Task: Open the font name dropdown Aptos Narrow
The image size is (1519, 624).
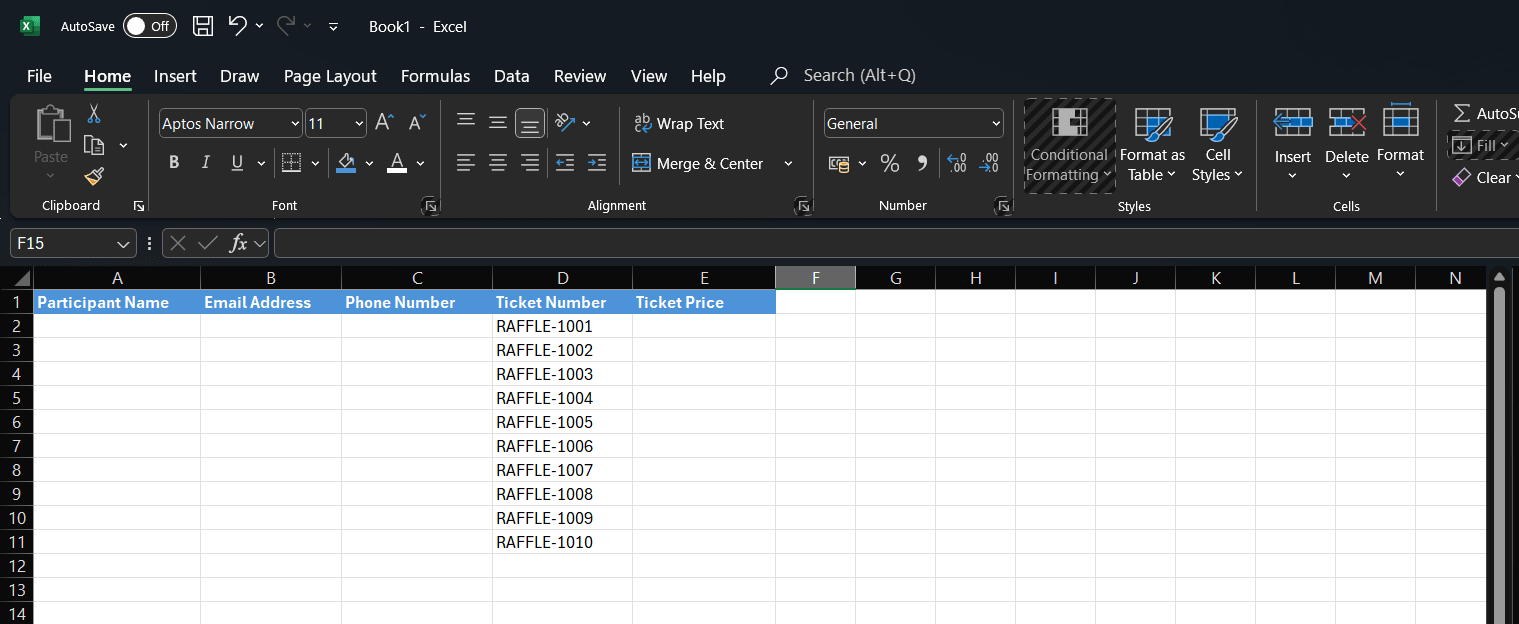Action: coord(295,124)
